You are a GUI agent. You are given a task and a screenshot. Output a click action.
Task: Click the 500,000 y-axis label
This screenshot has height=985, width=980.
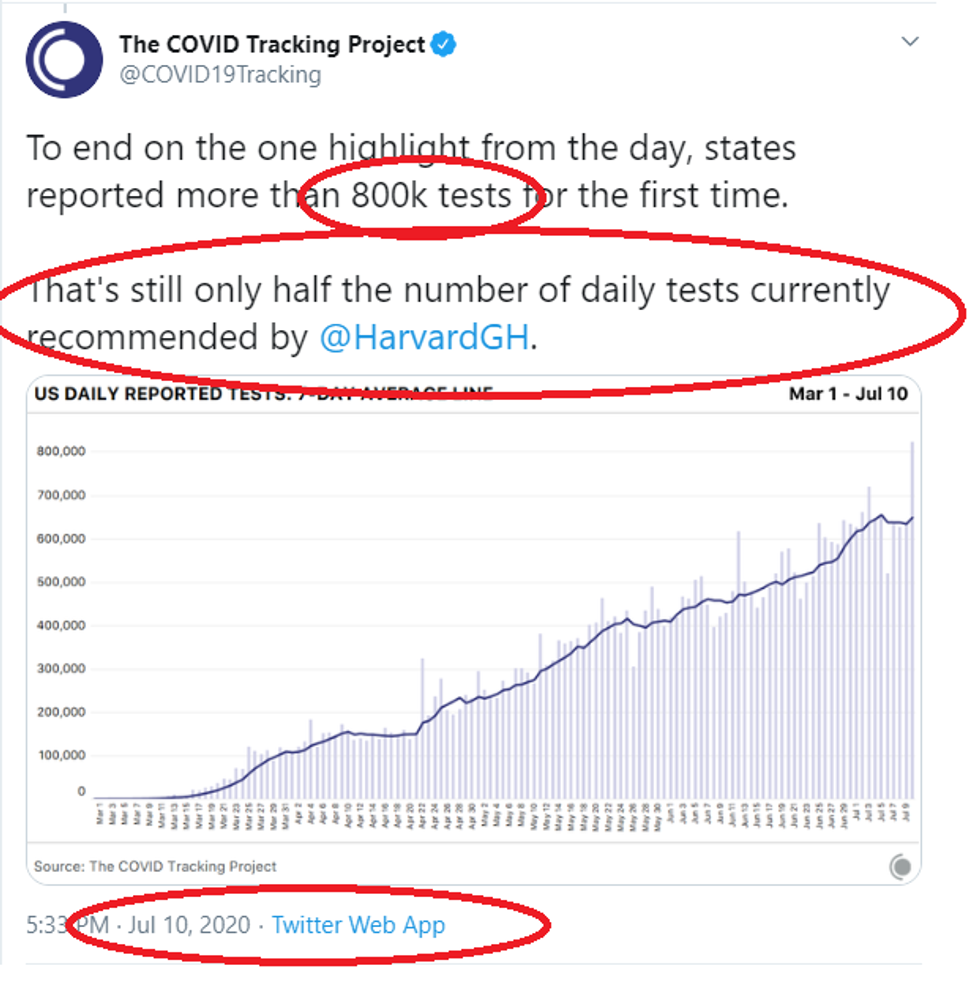point(60,582)
